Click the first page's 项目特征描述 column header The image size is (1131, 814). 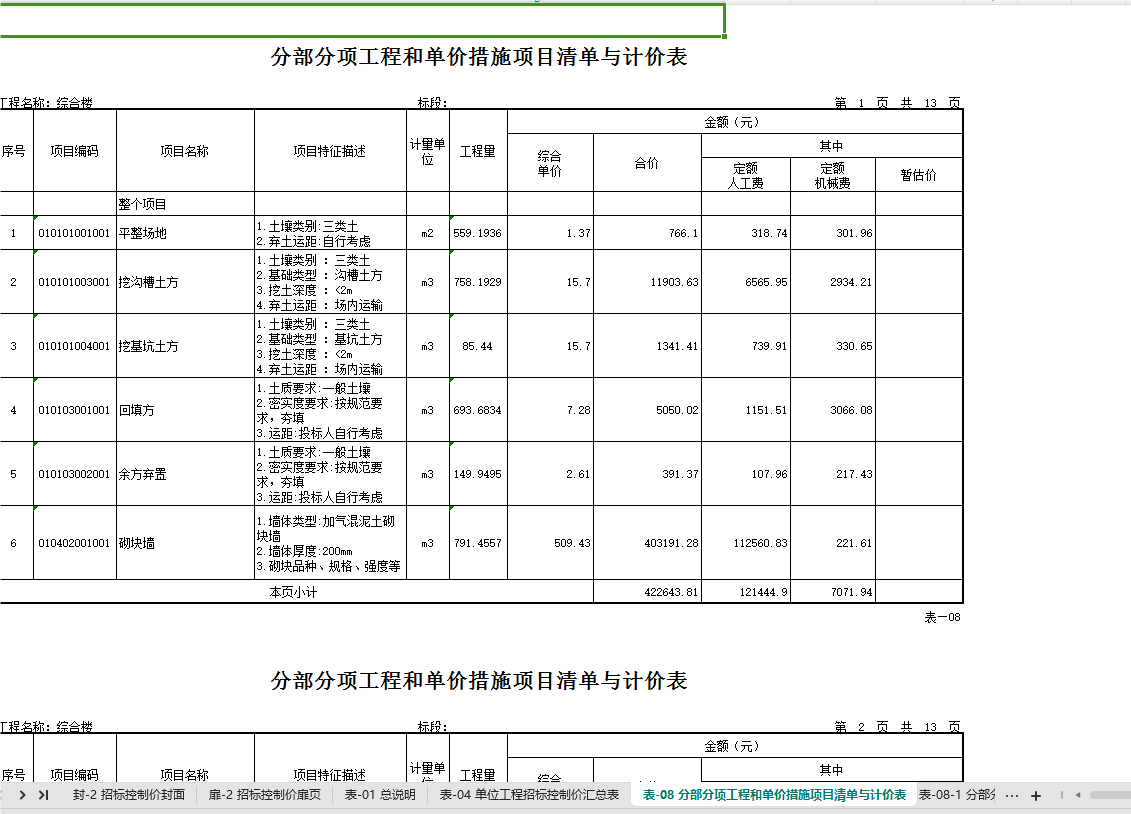(x=330, y=151)
